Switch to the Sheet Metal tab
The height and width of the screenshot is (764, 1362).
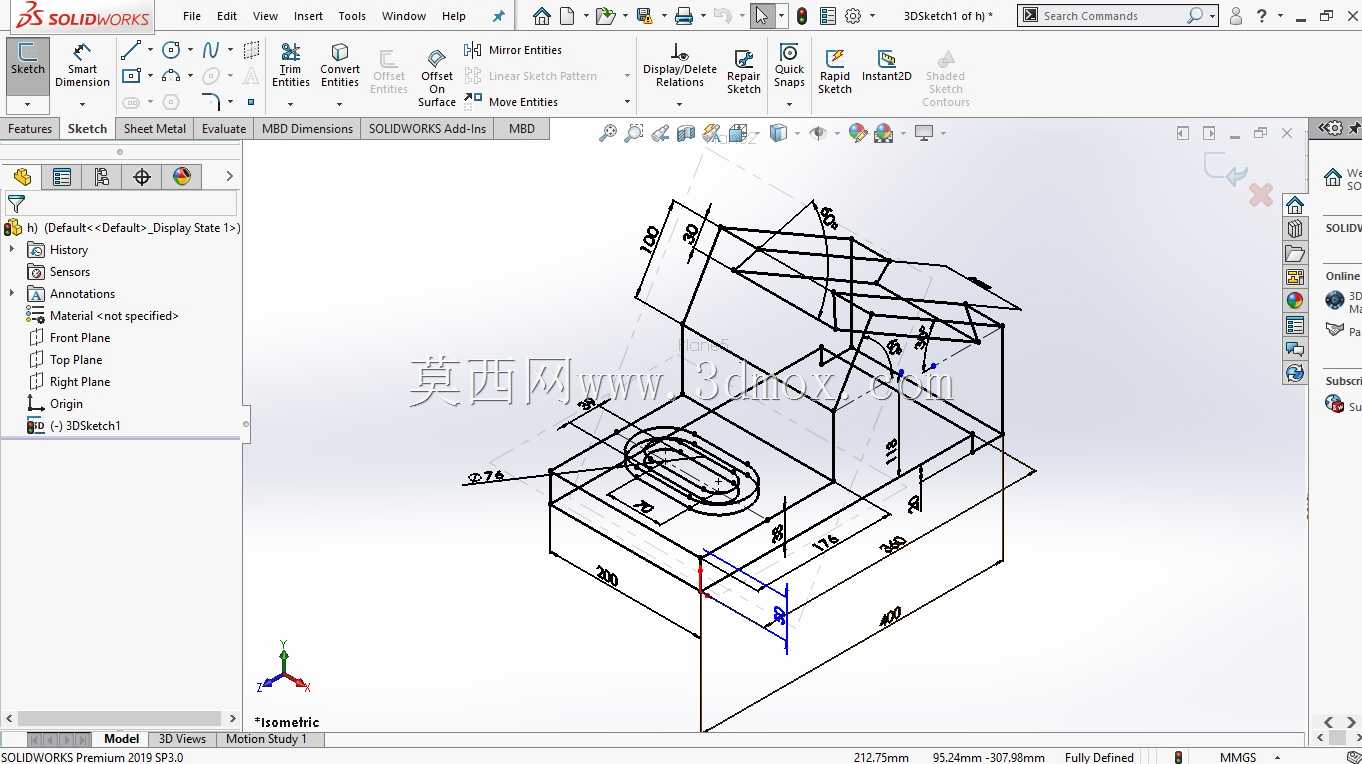pos(155,129)
